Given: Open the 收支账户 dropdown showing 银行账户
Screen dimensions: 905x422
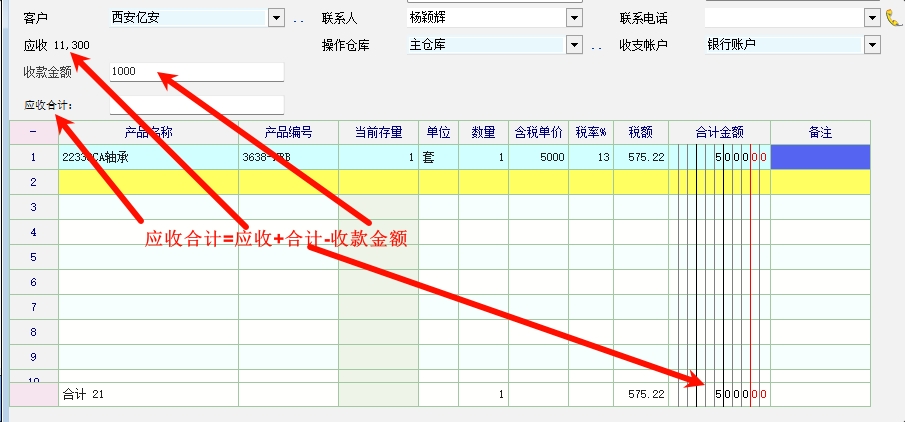Looking at the screenshot, I should click(x=872, y=45).
